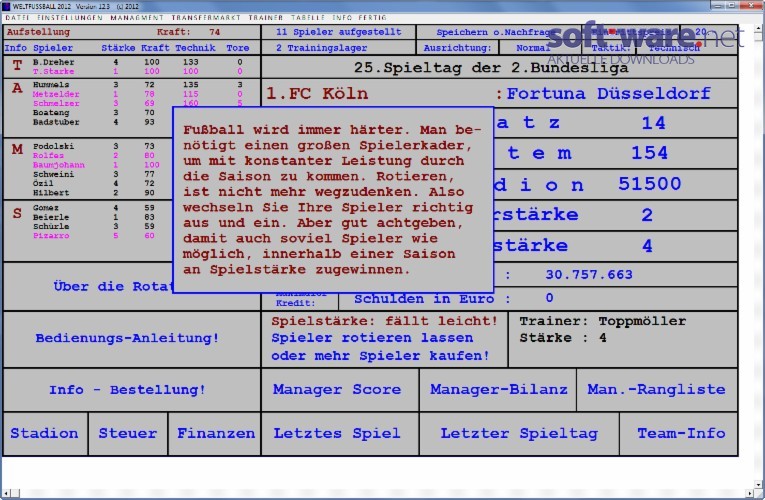
Task: Click the Spieler column header
Action: pos(53,48)
